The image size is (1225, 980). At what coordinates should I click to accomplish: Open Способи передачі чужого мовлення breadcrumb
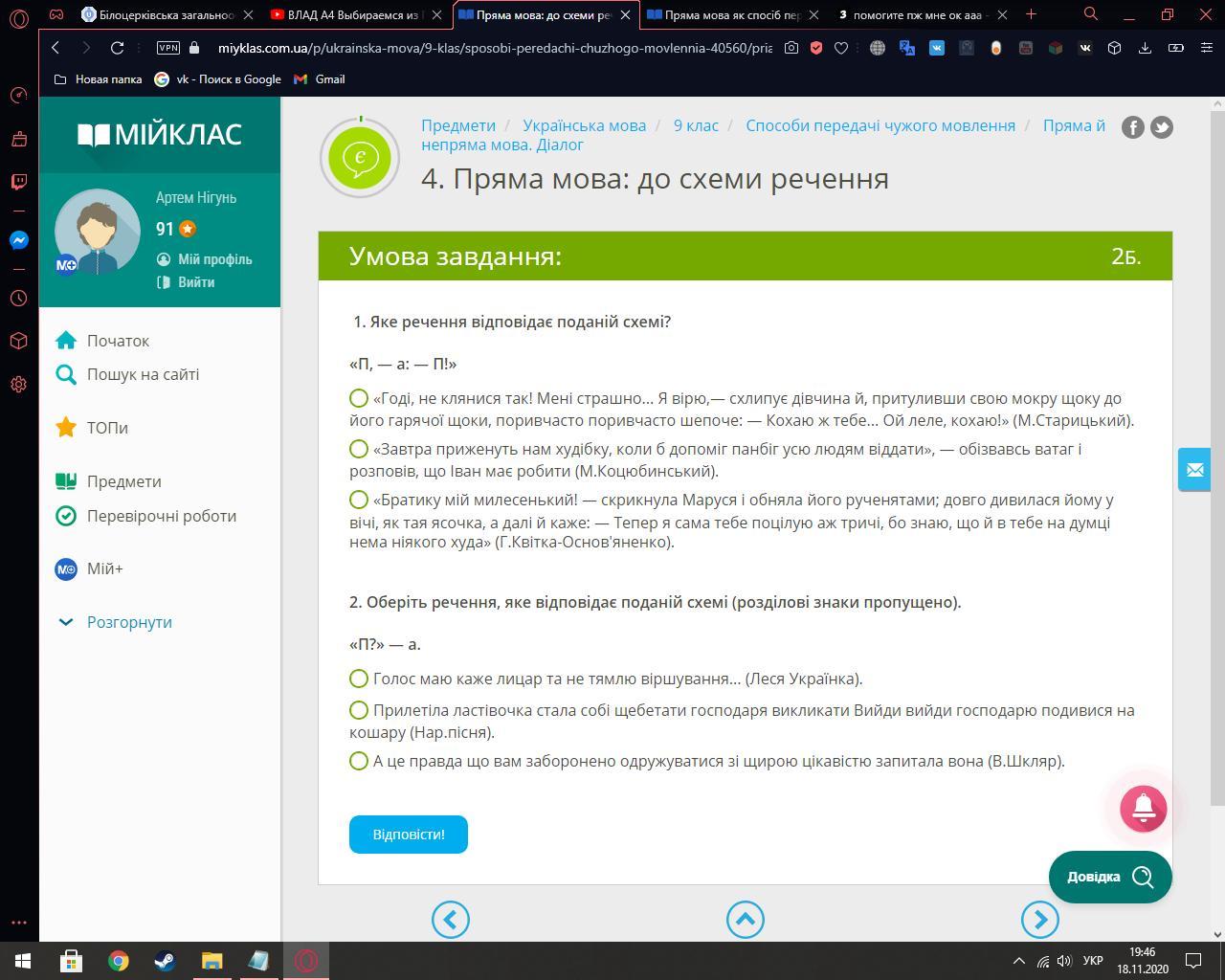pyautogui.click(x=880, y=125)
